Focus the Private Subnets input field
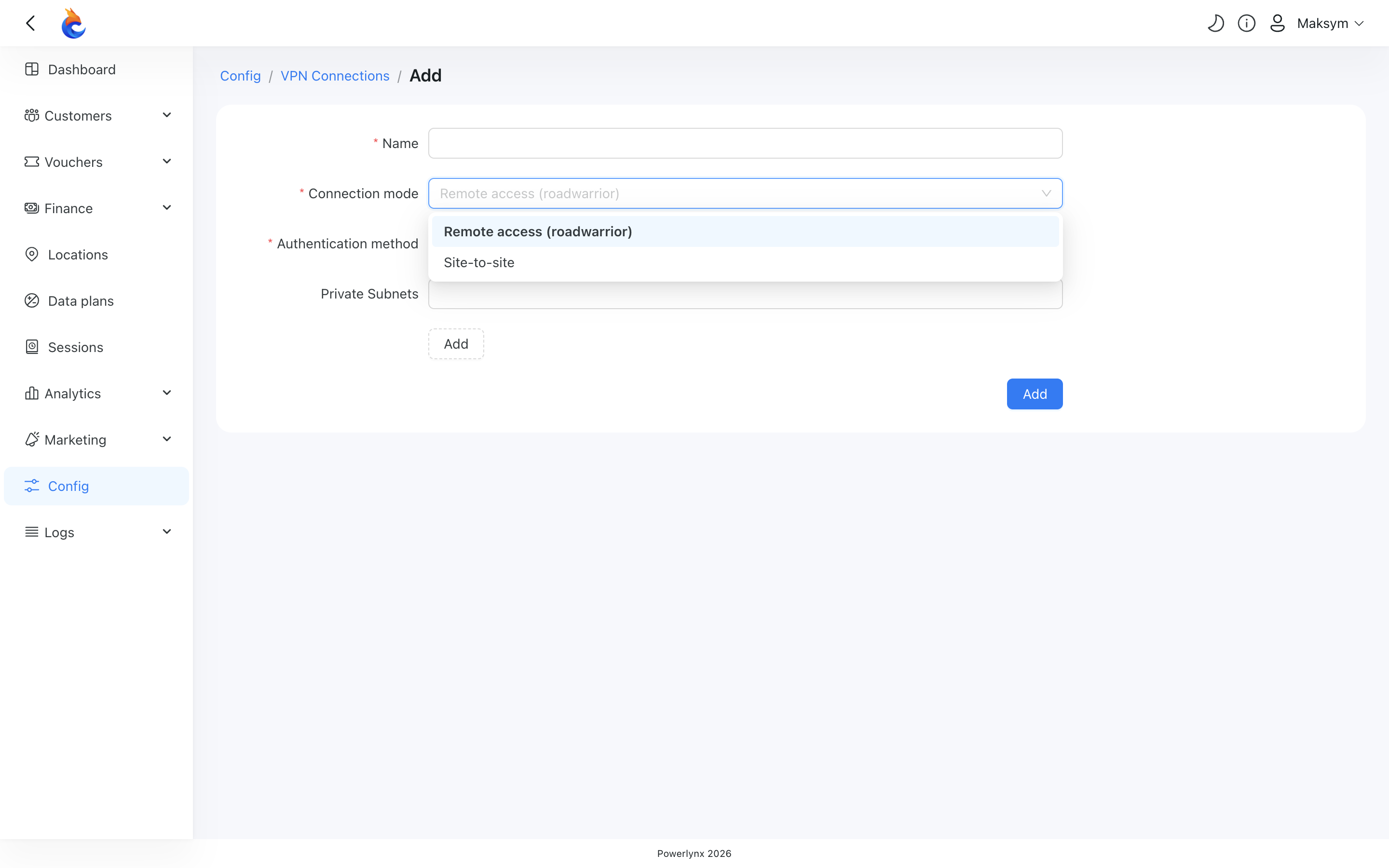The width and height of the screenshot is (1389, 868). coord(745,294)
